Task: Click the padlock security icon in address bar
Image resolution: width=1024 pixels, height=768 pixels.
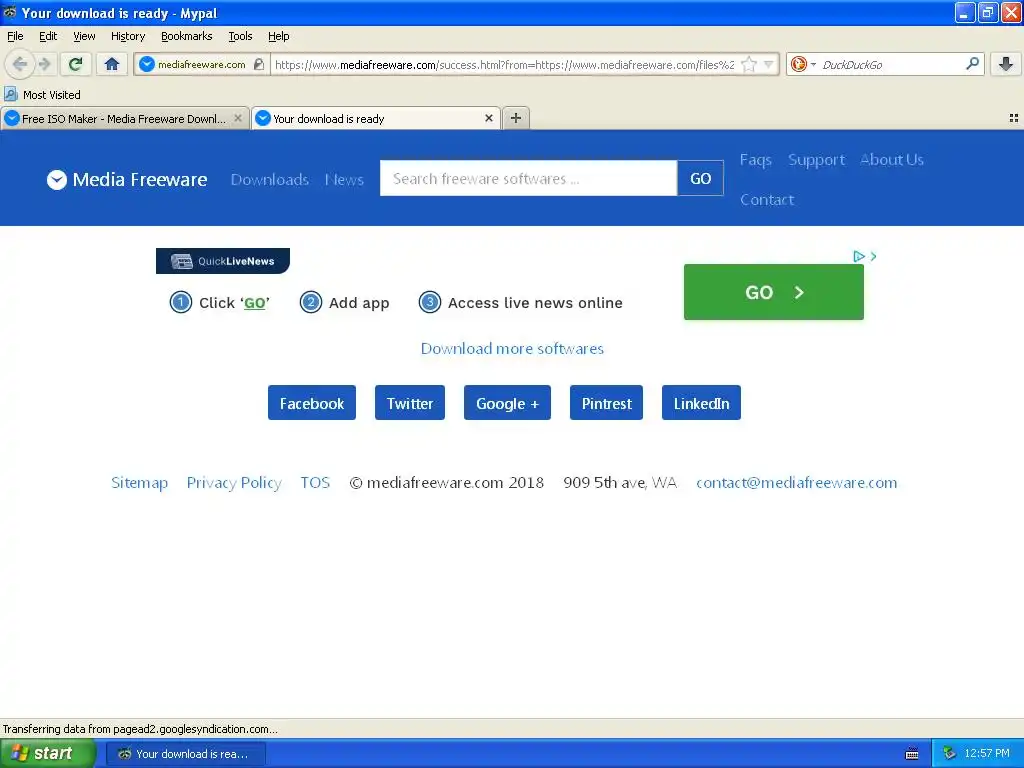Action: click(259, 64)
